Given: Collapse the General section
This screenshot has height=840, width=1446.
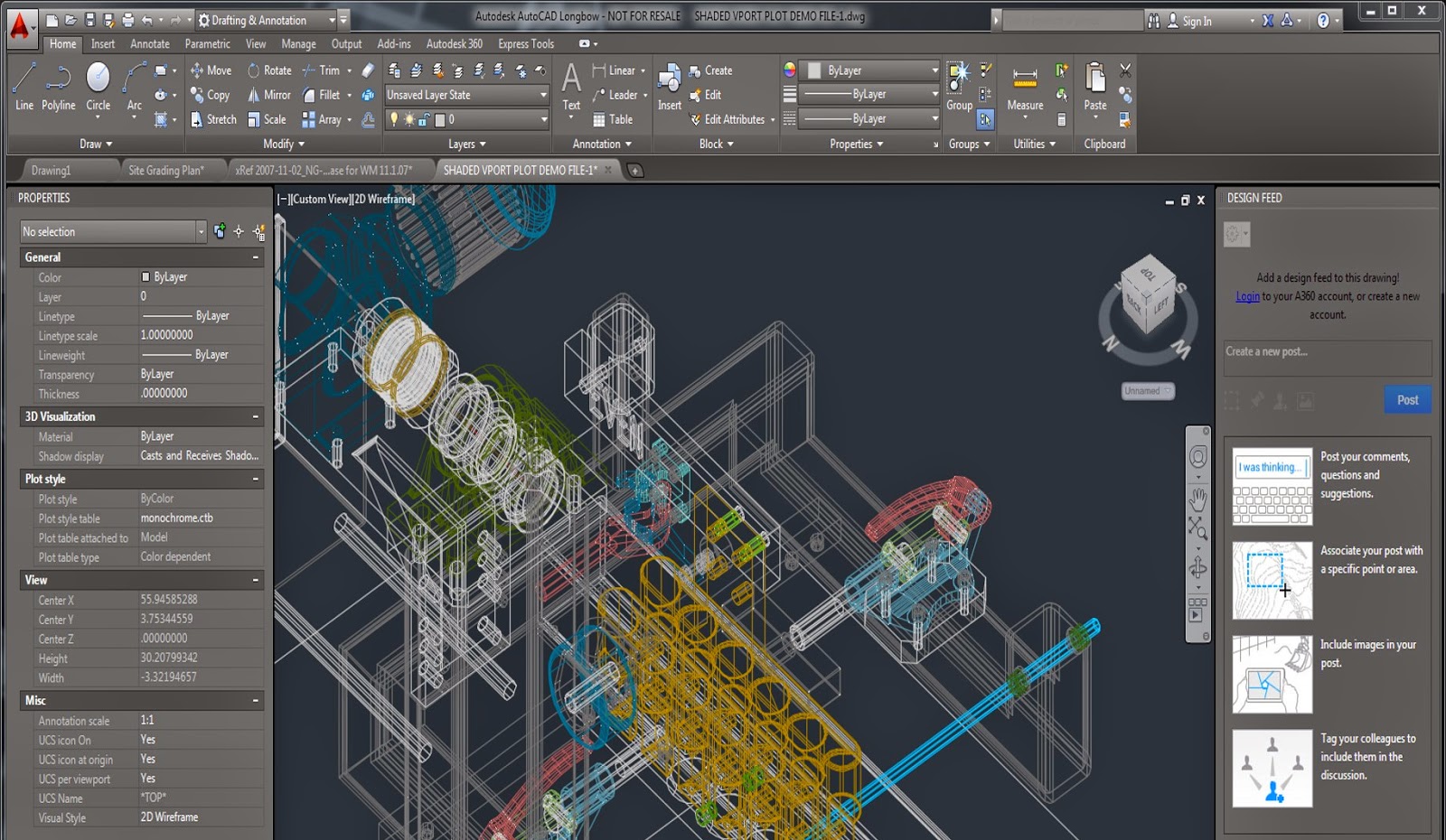Looking at the screenshot, I should point(255,257).
